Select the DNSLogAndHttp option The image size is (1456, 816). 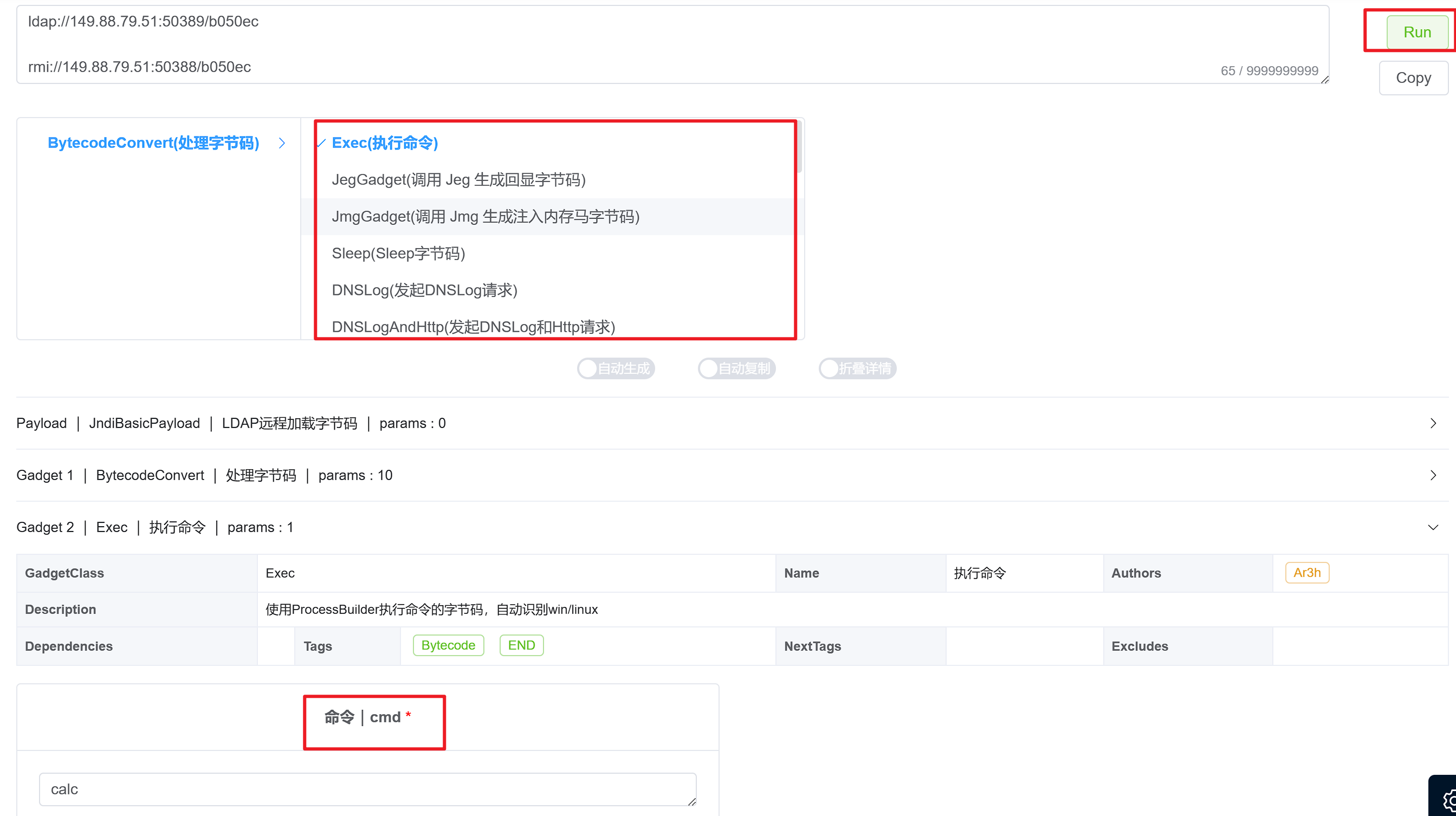pos(473,327)
